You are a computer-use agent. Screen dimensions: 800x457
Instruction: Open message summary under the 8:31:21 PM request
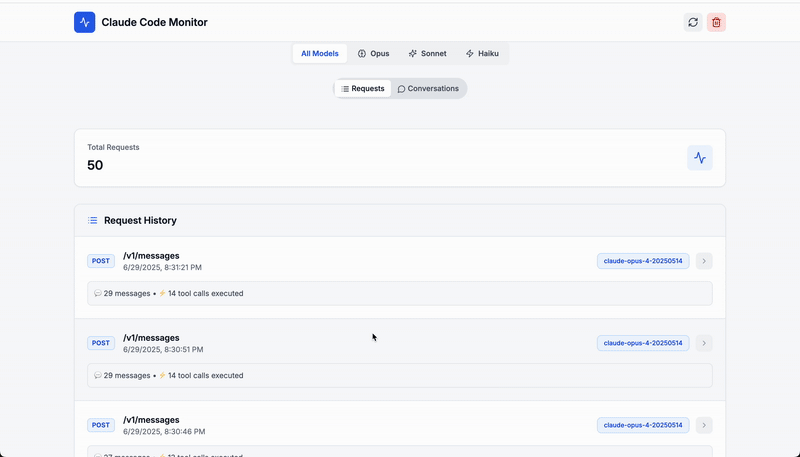click(x=400, y=293)
